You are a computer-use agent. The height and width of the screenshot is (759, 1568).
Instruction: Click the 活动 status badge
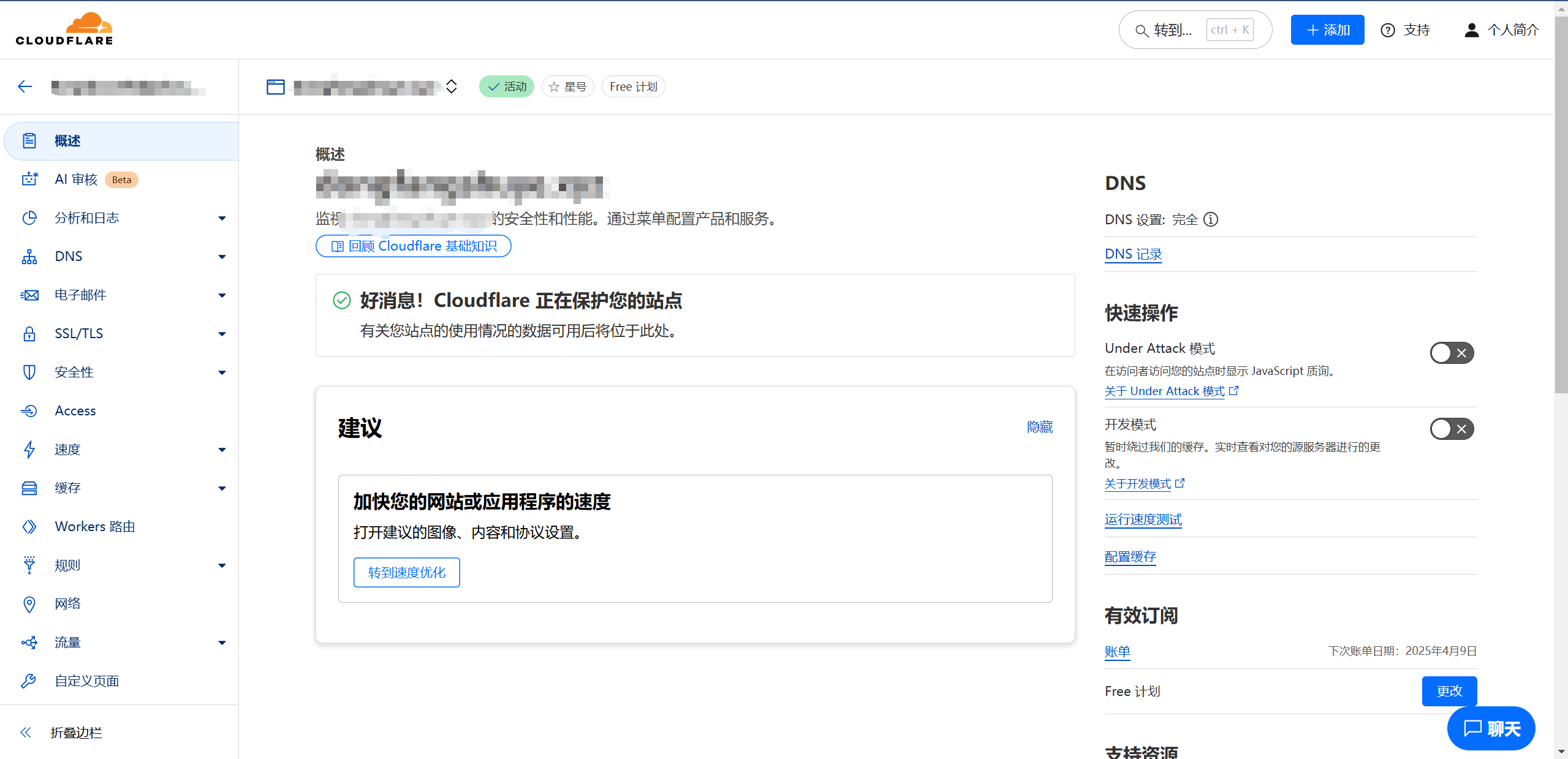point(507,87)
